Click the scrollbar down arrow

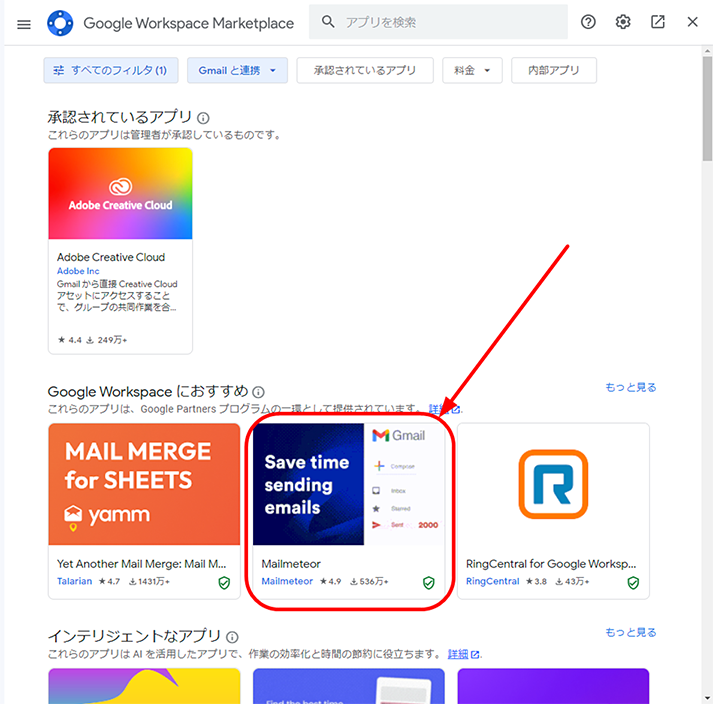coord(707,698)
